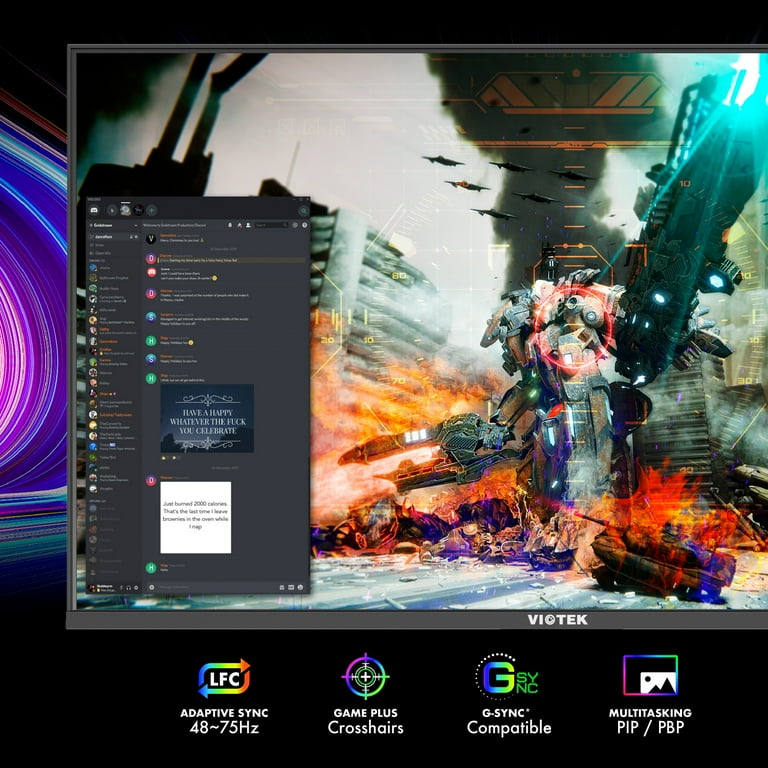Open the inbox mentions icon beside help
The width and height of the screenshot is (768, 768).
295,225
